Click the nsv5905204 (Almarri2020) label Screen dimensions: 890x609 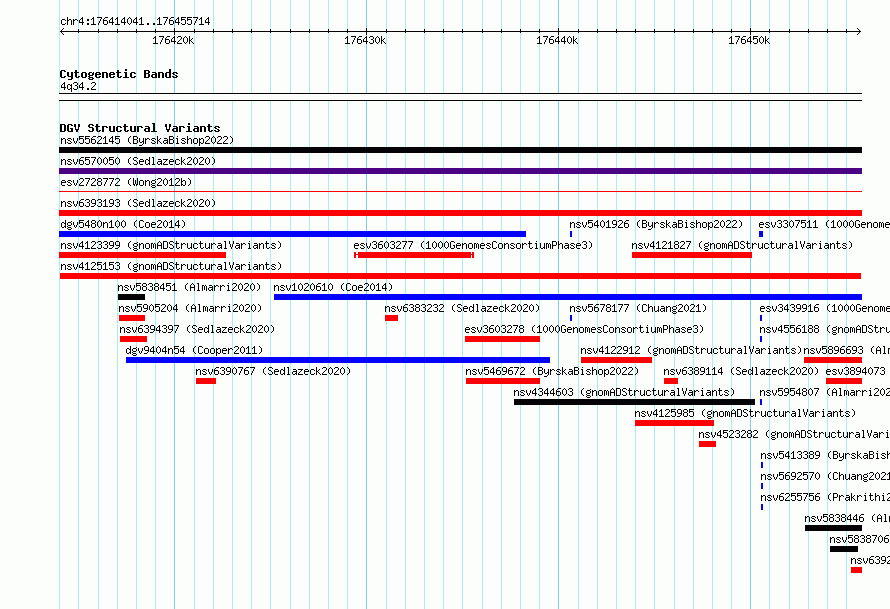pyautogui.click(x=190, y=308)
